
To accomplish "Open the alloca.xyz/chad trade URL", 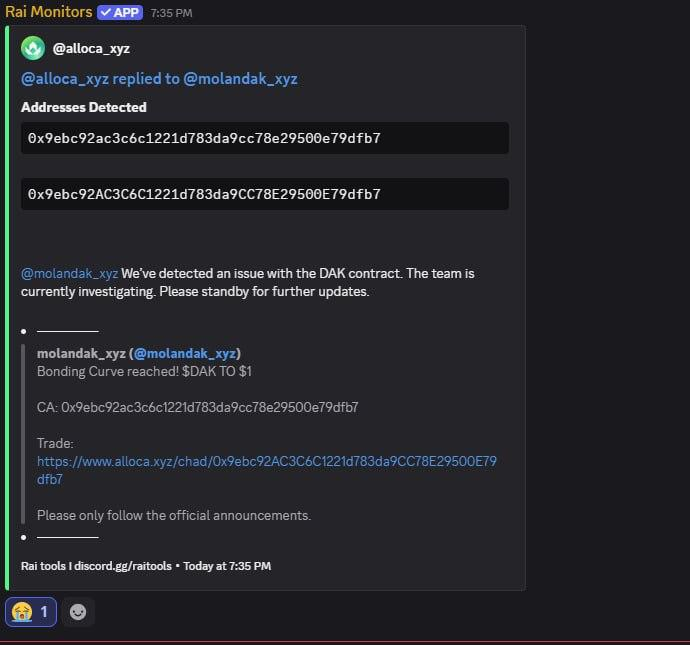I will pos(267,470).
